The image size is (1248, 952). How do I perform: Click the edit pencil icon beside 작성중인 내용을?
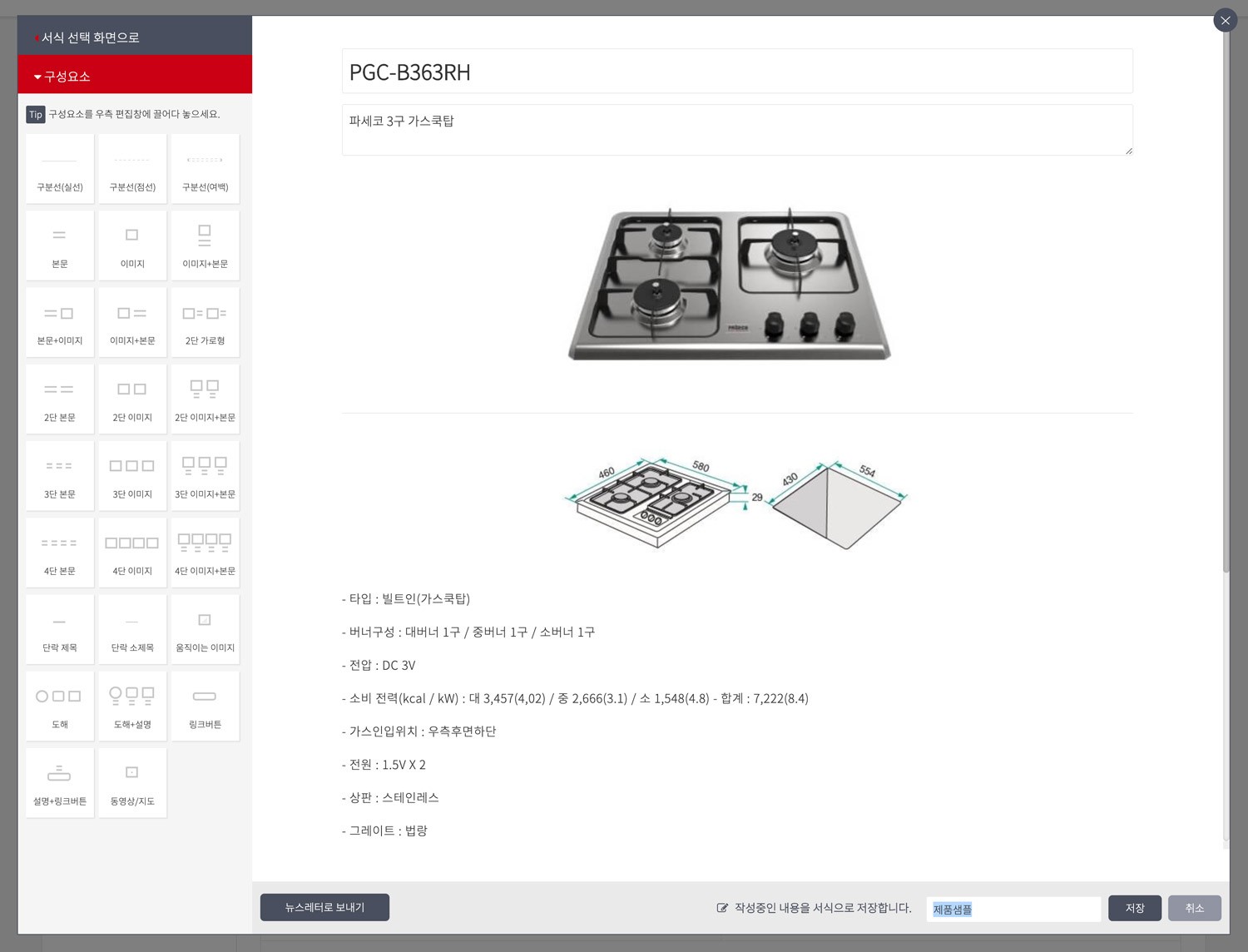click(722, 908)
